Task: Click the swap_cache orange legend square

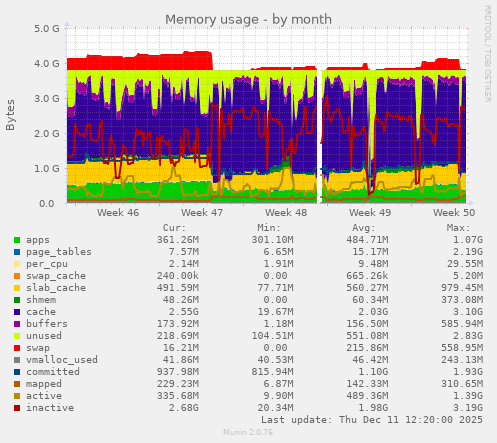Action: coord(17,276)
